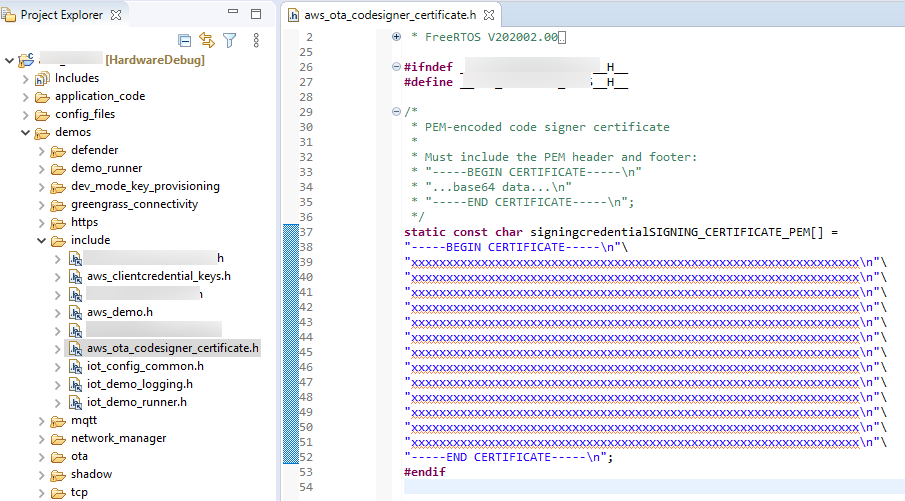Collapse the #ifndef block fold marker
Image resolution: width=905 pixels, height=501 pixels.
[x=397, y=67]
